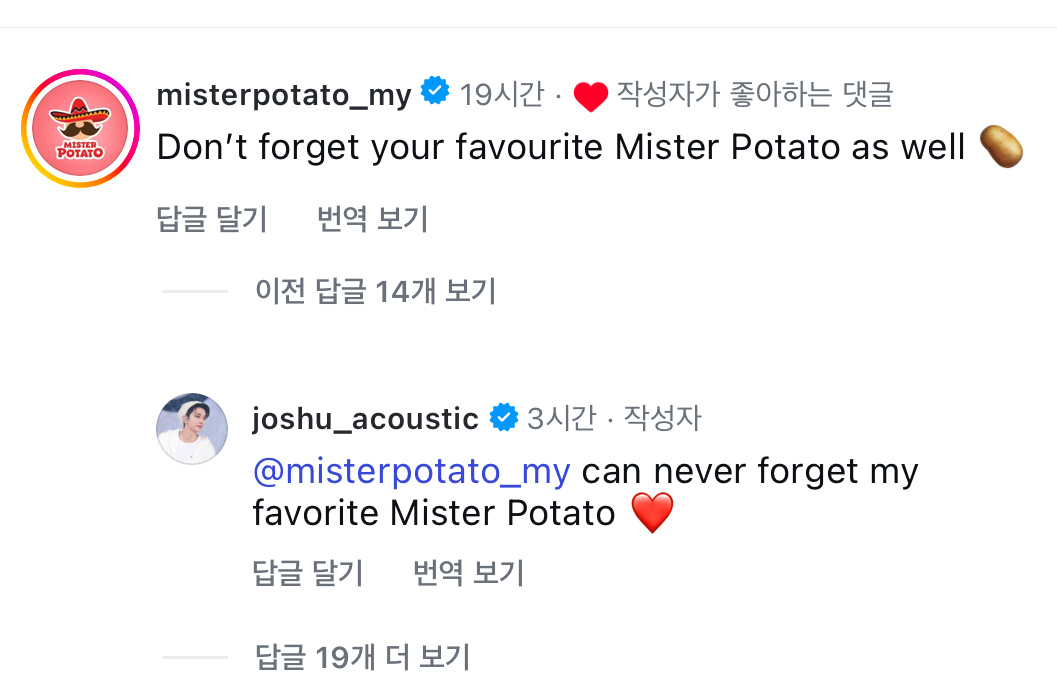Click verified badge beside misterpotato_my
The image size is (1057, 687).
pyautogui.click(x=435, y=93)
